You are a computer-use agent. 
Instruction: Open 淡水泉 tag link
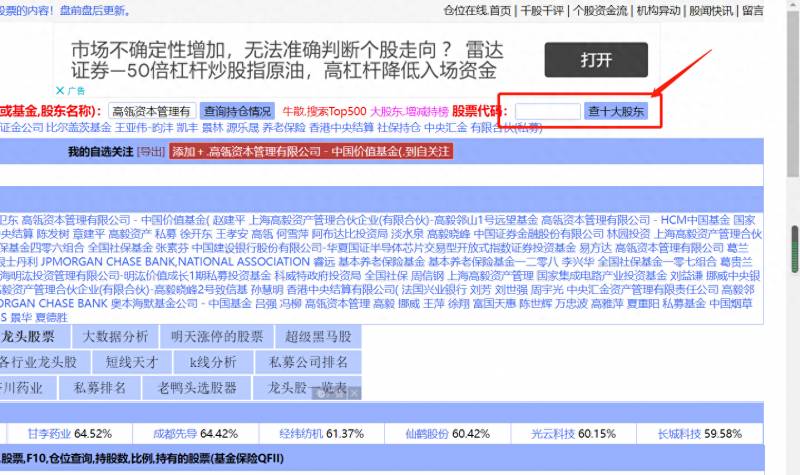click(407, 234)
